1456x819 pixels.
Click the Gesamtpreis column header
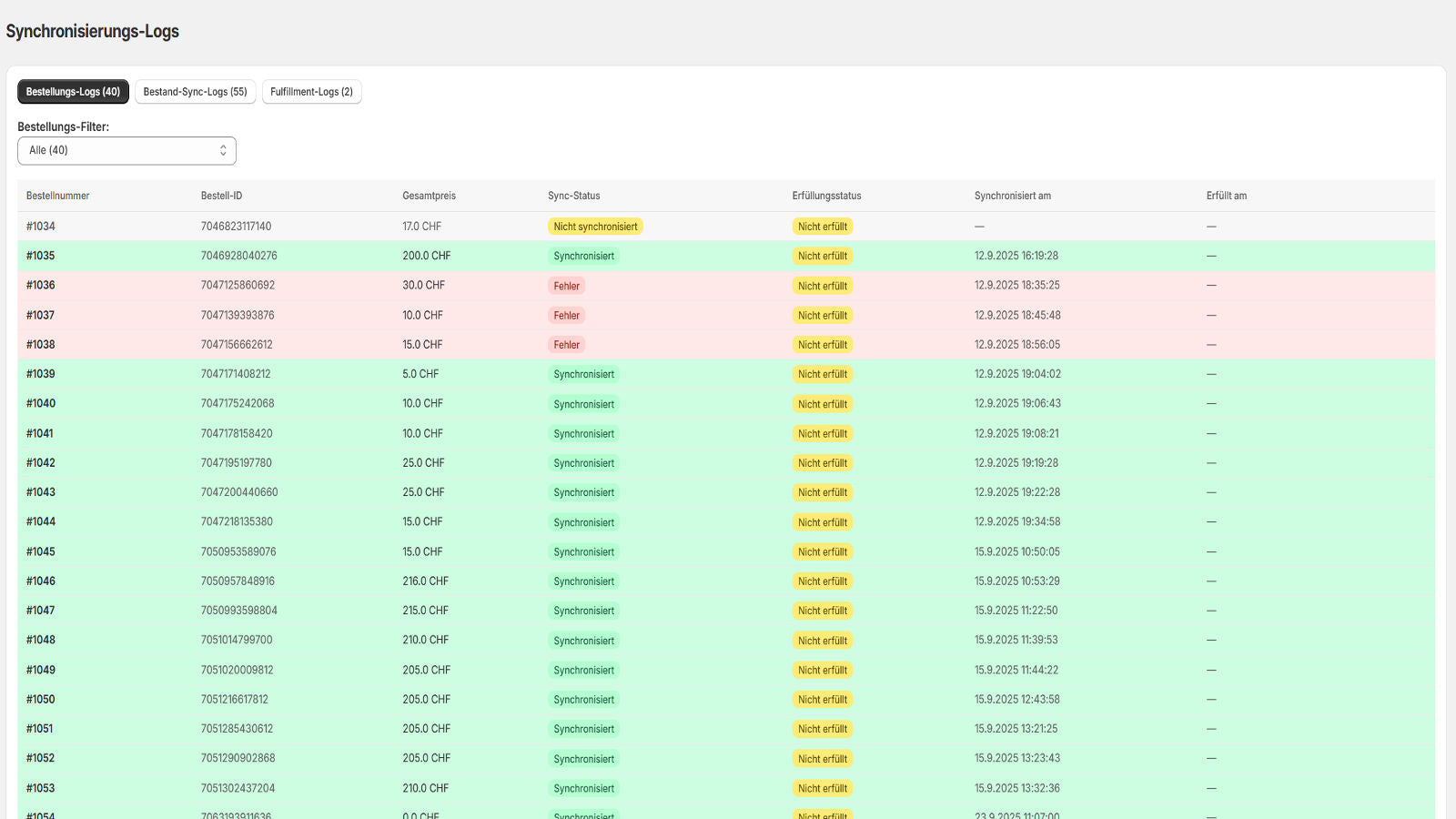point(429,196)
